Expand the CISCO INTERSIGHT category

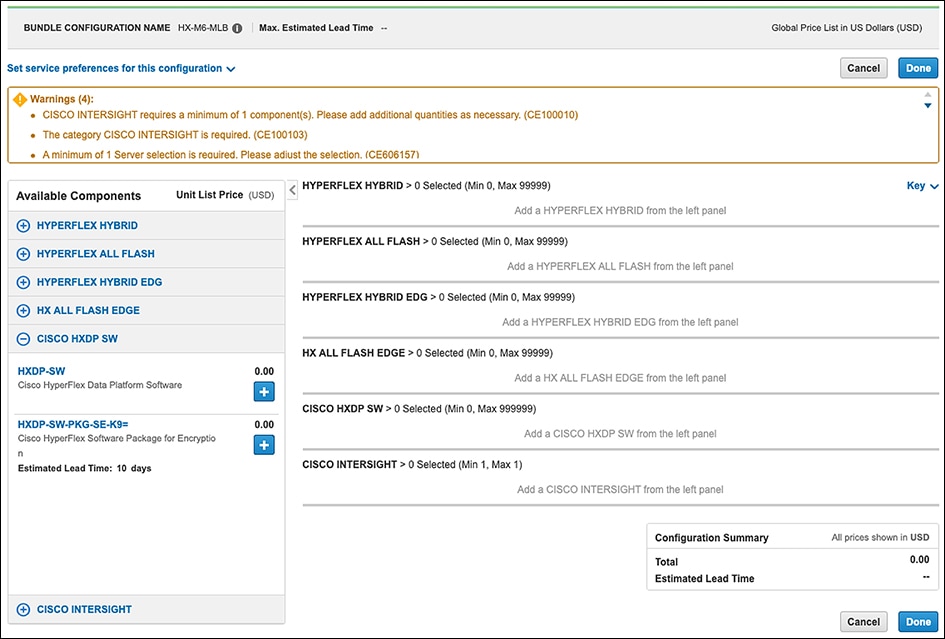tap(24, 609)
